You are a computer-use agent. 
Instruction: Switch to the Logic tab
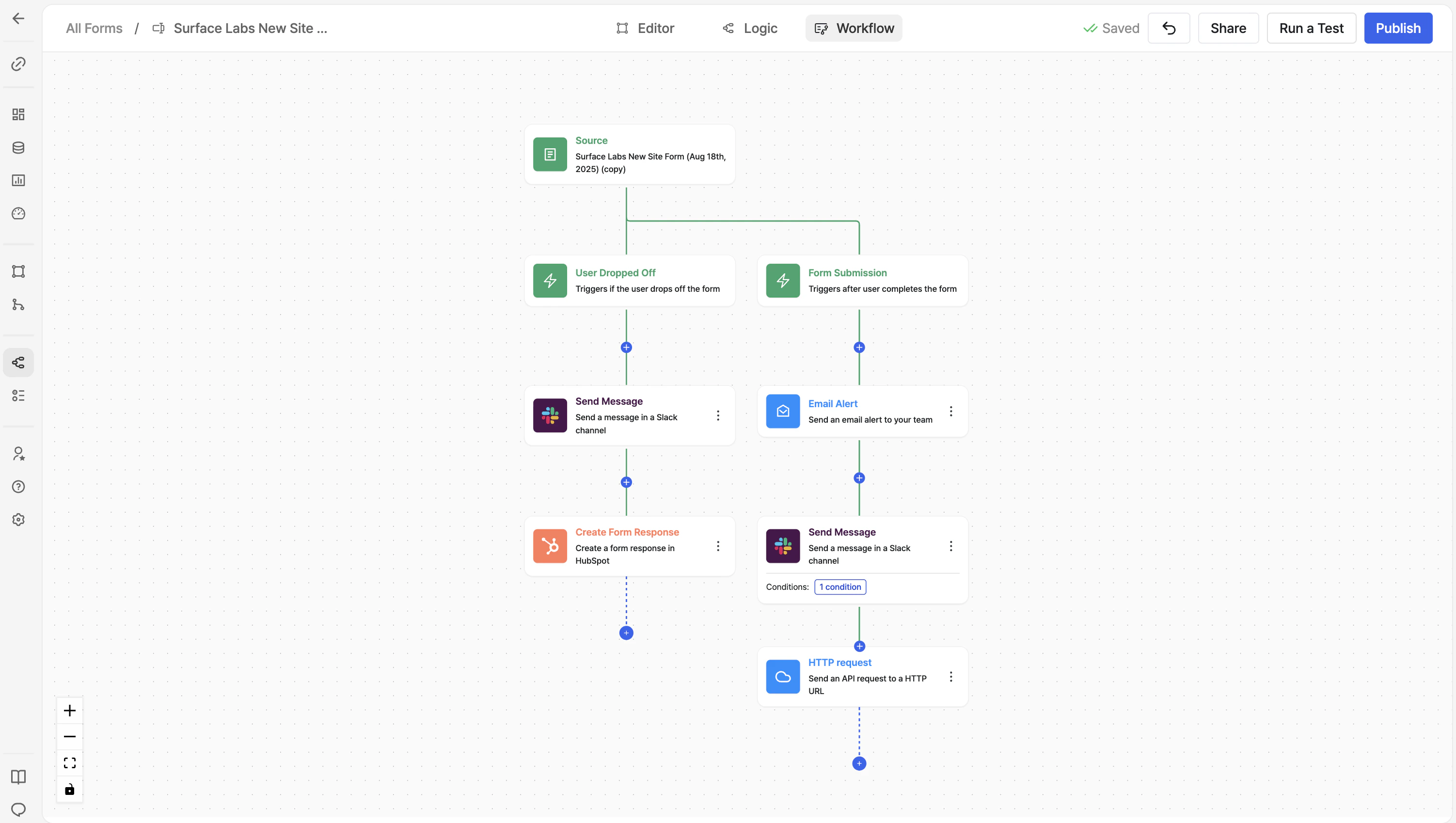point(750,28)
